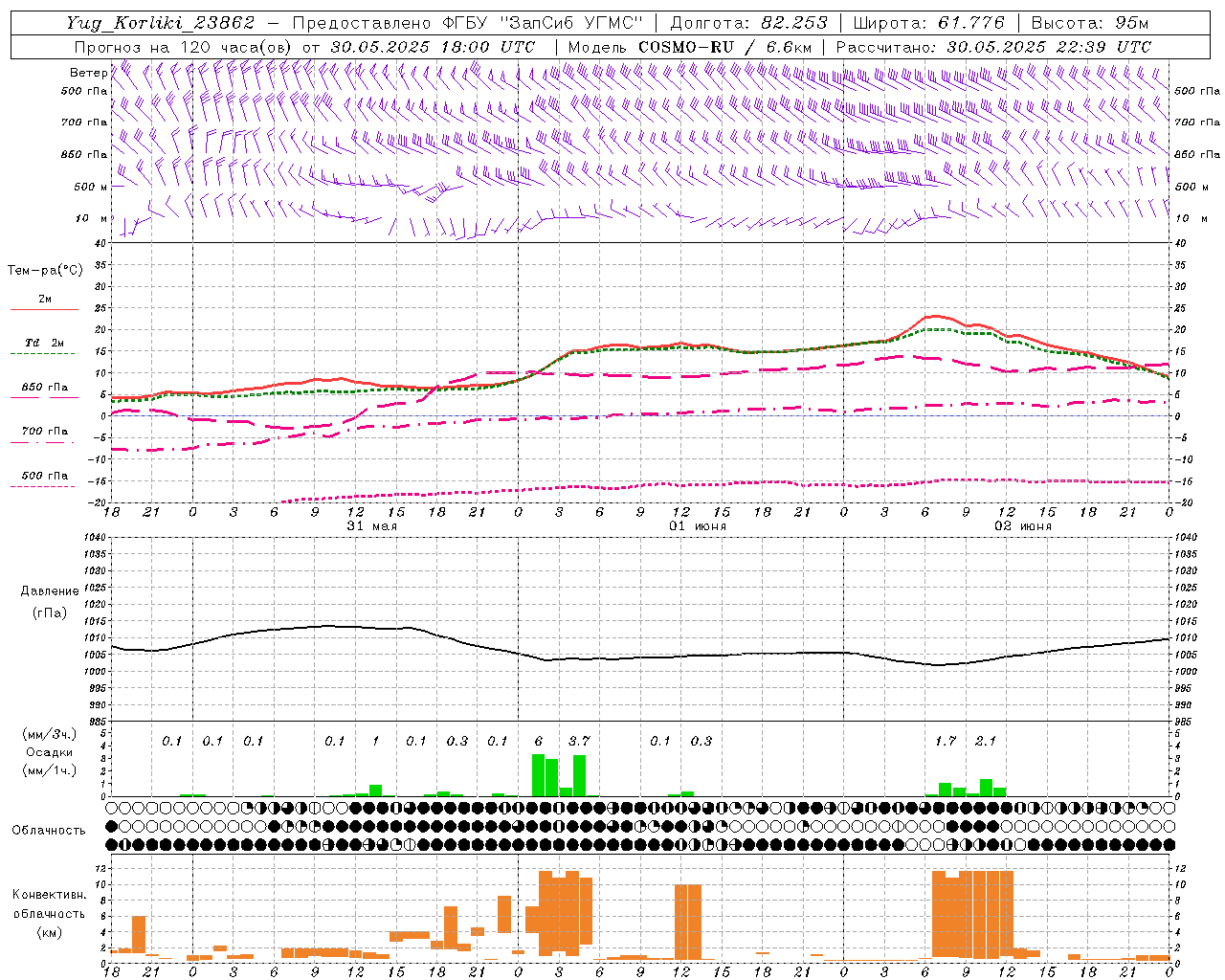Click the 01 июня date label
Screen dimensions: 1225x980
click(x=697, y=526)
